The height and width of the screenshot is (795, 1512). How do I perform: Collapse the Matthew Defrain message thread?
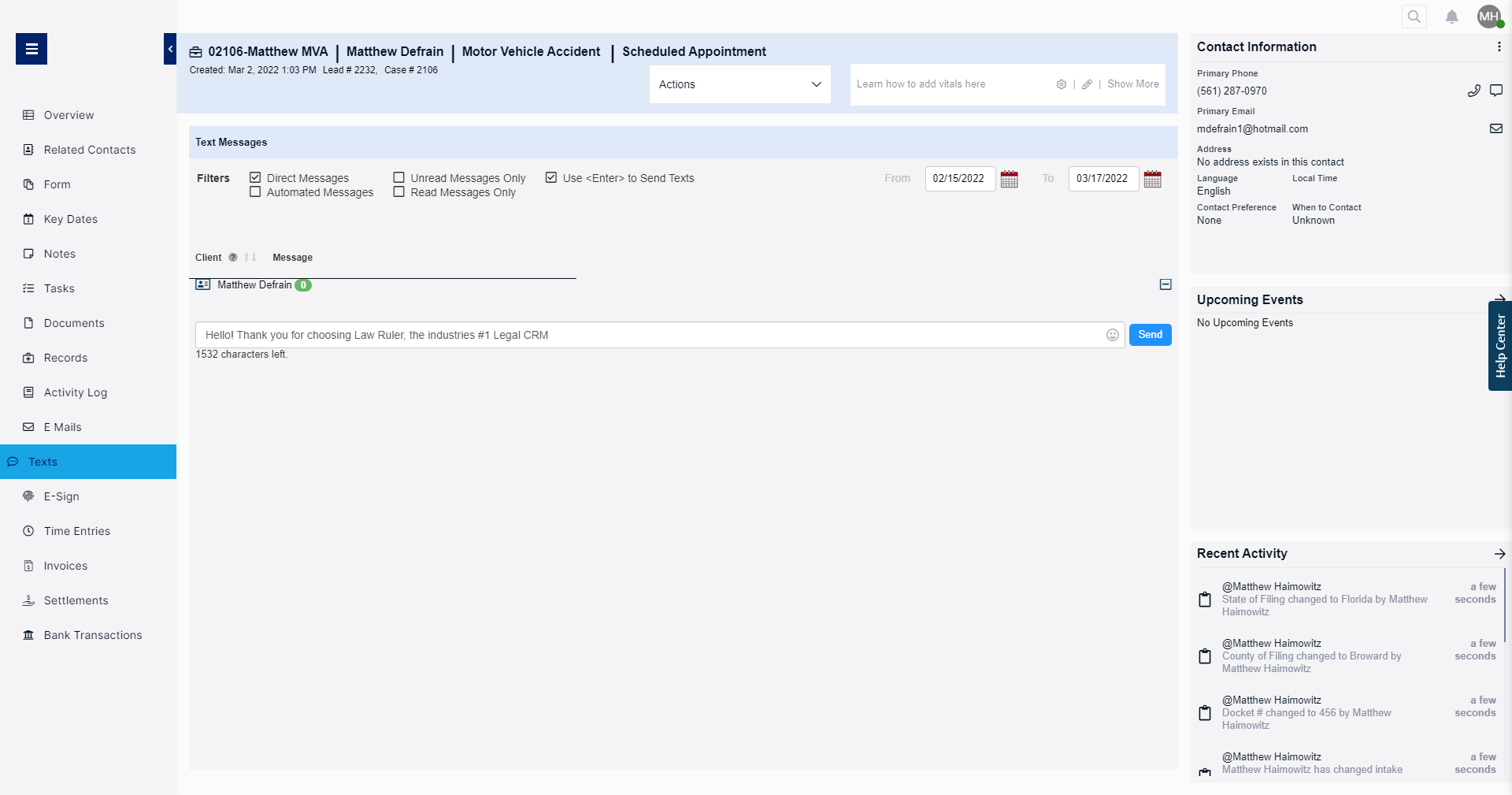(x=1165, y=284)
